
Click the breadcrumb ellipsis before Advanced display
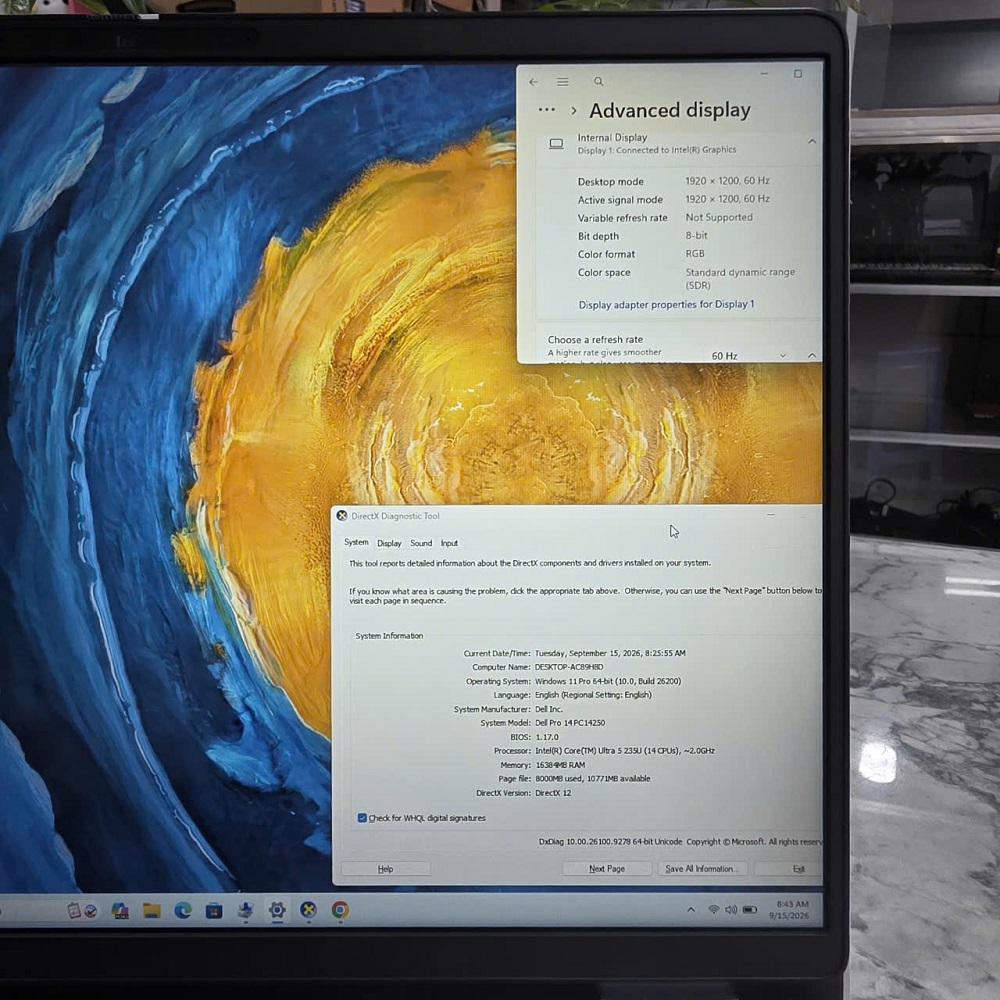pyautogui.click(x=547, y=110)
